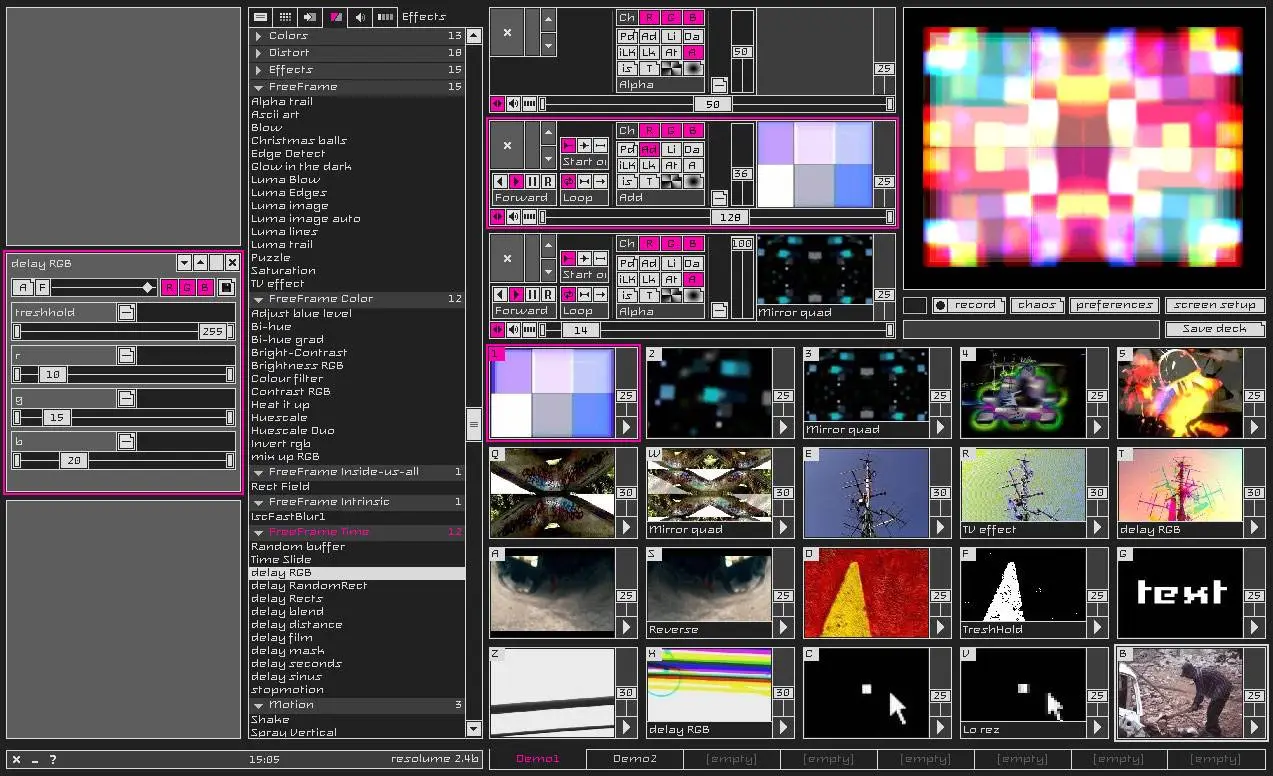Switch to the Demo2 deck tab

(x=634, y=759)
